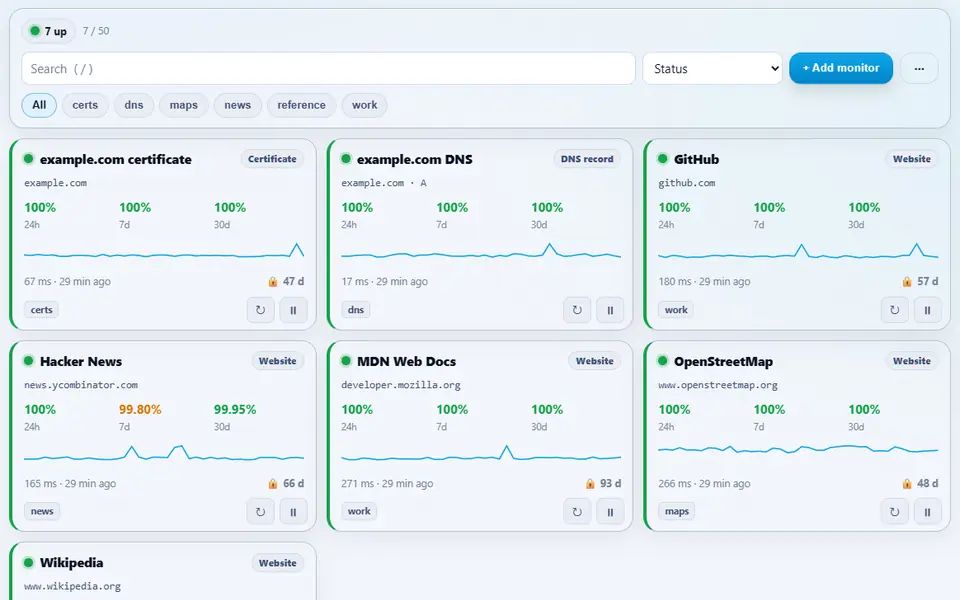Filter monitors by certs tag

(85, 105)
